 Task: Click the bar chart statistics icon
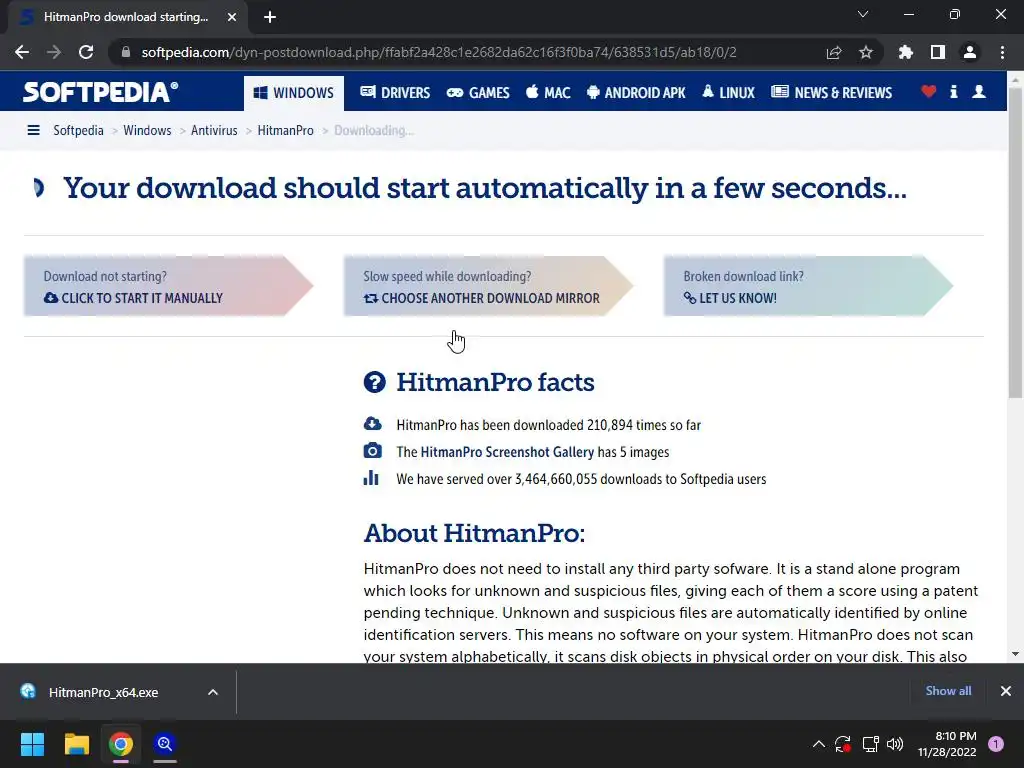[x=371, y=477]
